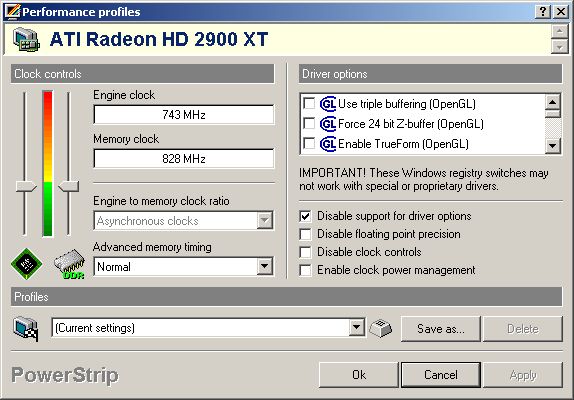Click the question mark help button in title bar

click(543, 12)
